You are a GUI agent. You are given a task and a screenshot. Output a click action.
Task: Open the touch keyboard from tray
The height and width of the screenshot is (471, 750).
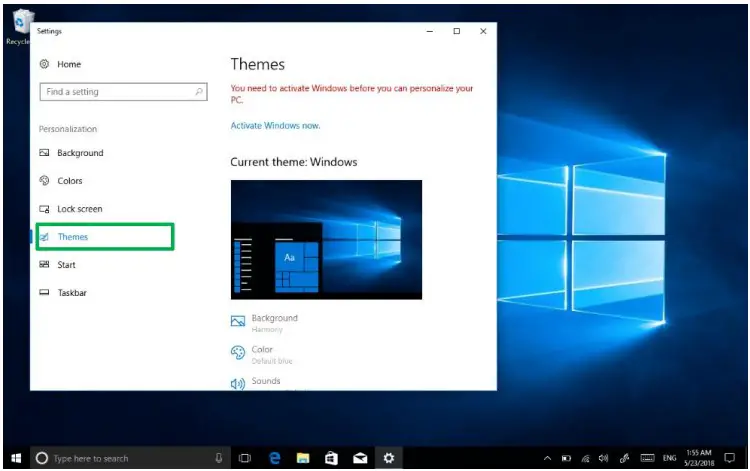click(x=647, y=458)
